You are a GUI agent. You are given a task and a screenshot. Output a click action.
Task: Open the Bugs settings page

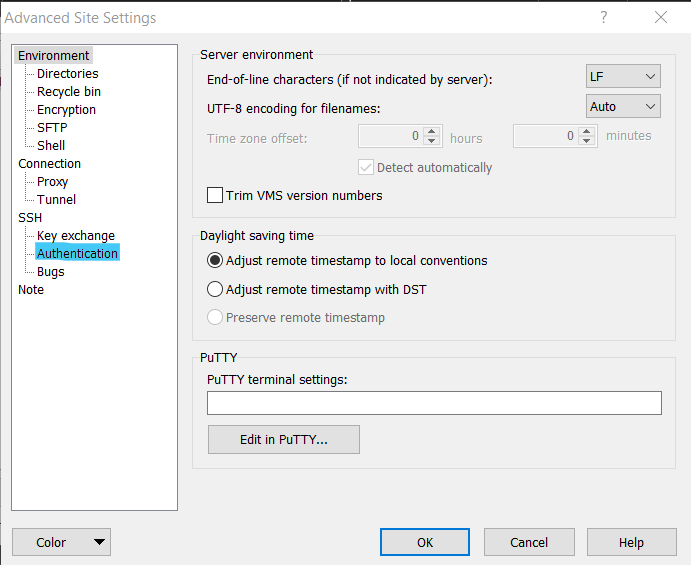(x=51, y=271)
